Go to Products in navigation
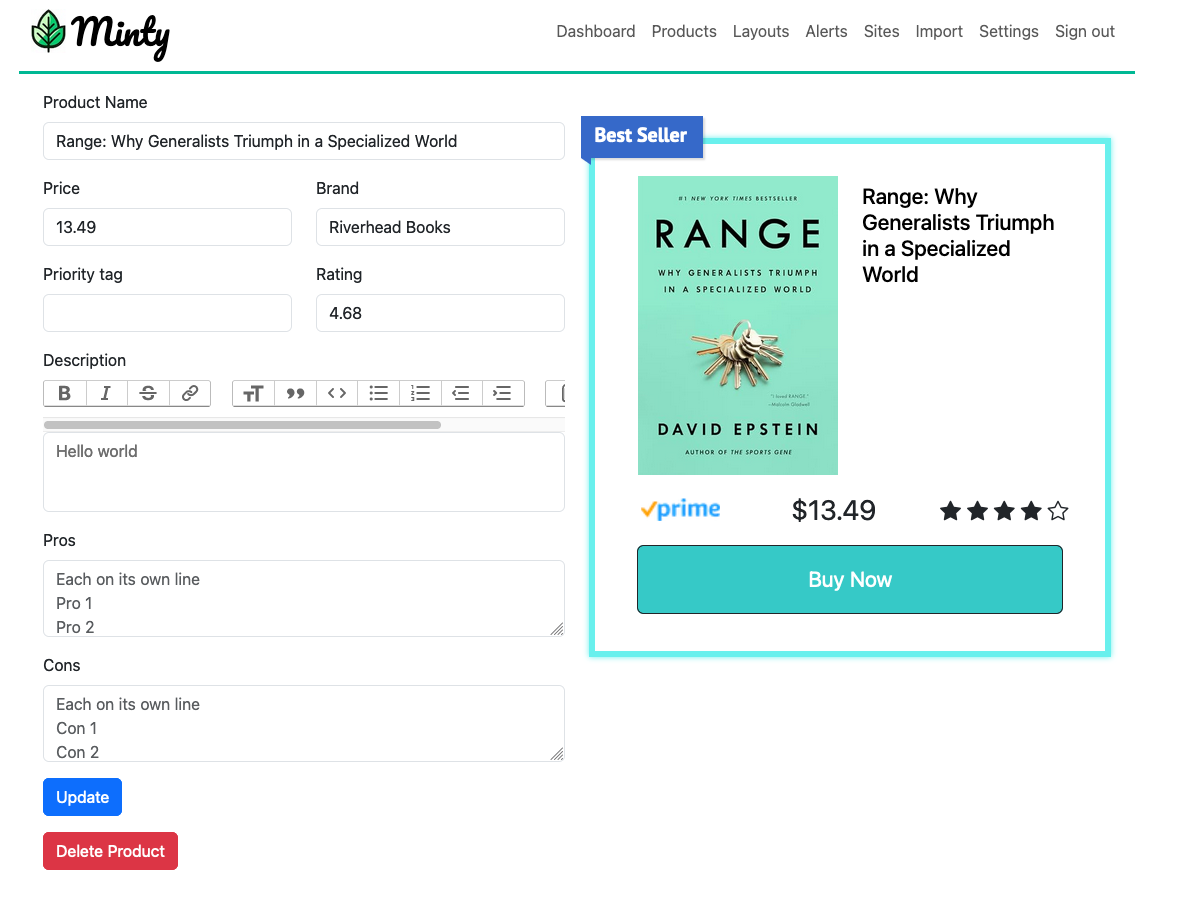 tap(684, 32)
